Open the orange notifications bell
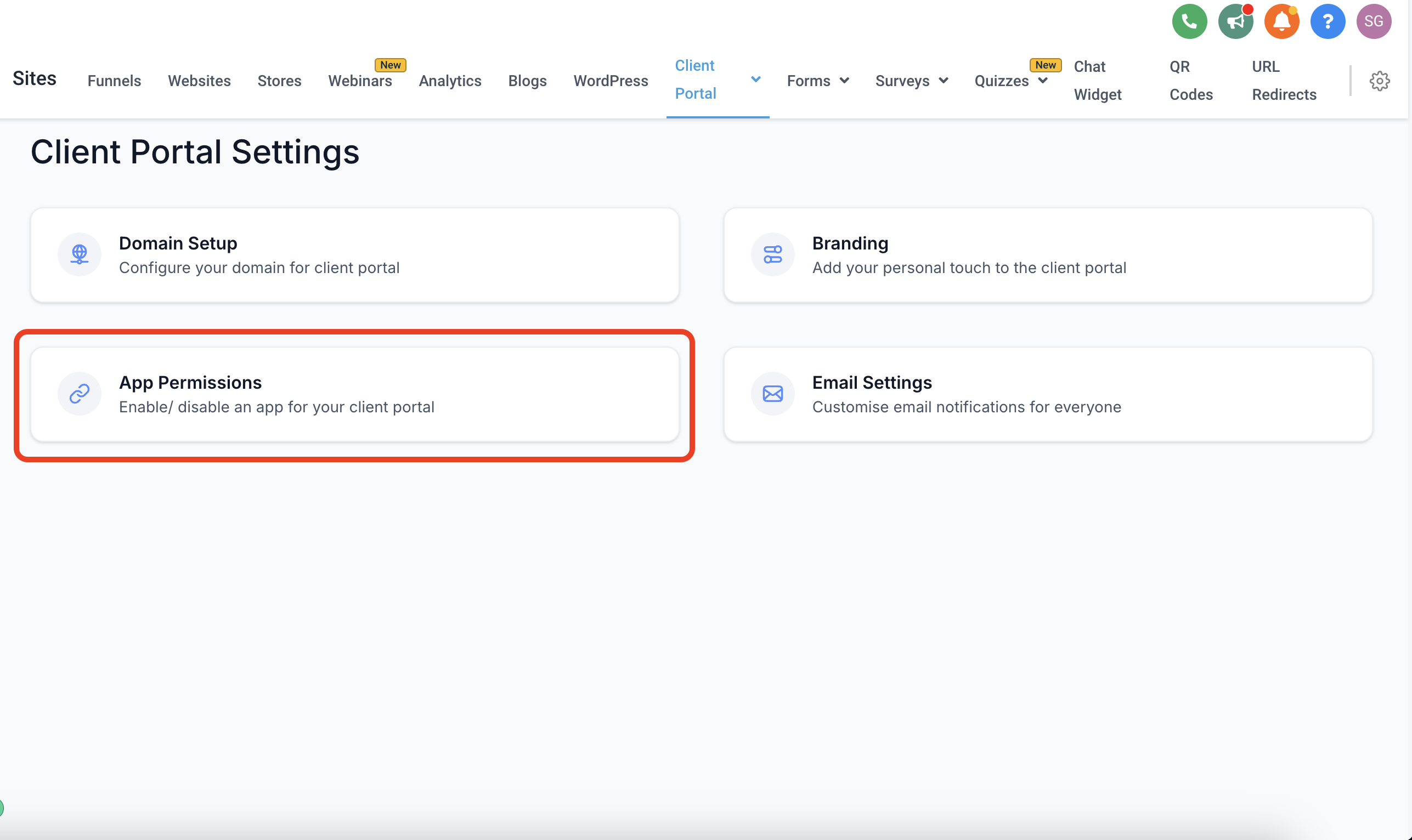 pos(1281,21)
